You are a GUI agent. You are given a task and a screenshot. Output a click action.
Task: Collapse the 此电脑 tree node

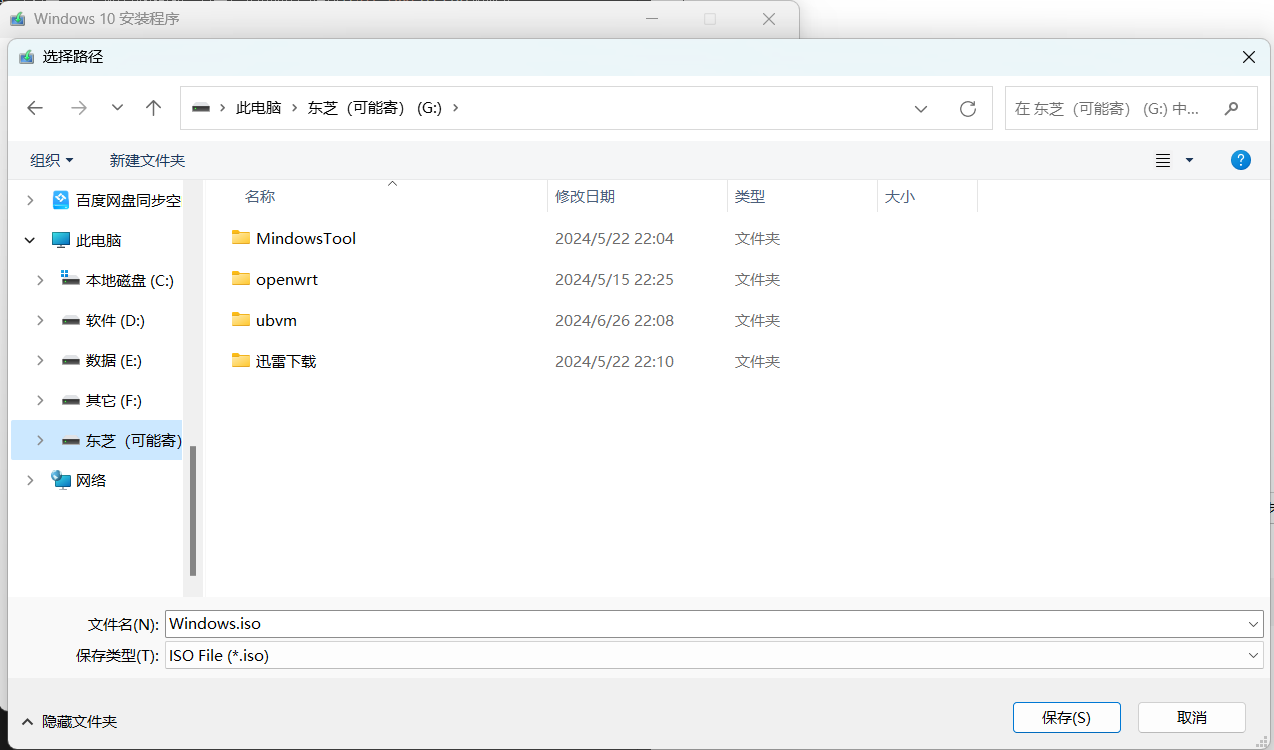click(30, 240)
